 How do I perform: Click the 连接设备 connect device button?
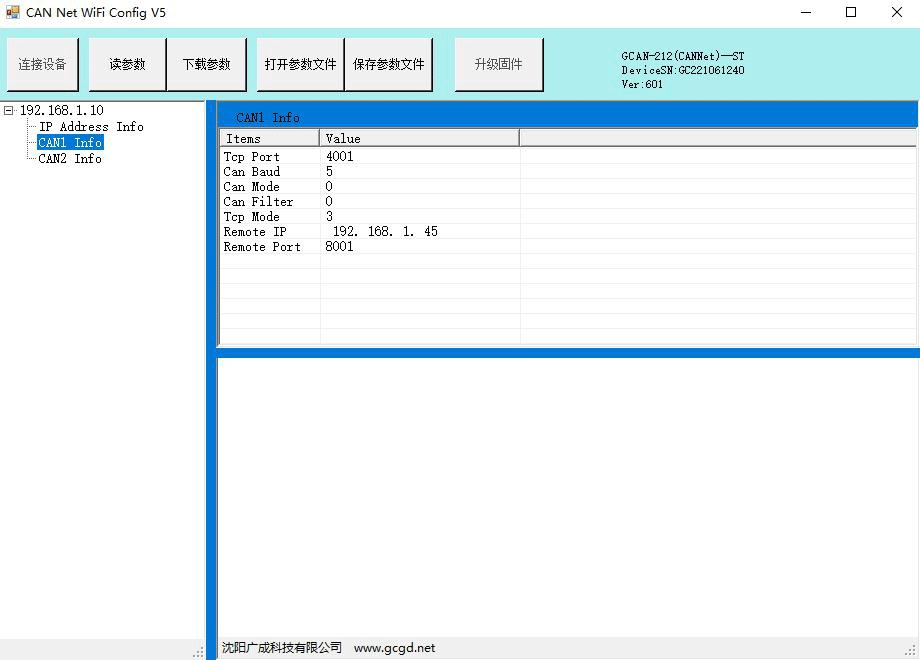(42, 64)
